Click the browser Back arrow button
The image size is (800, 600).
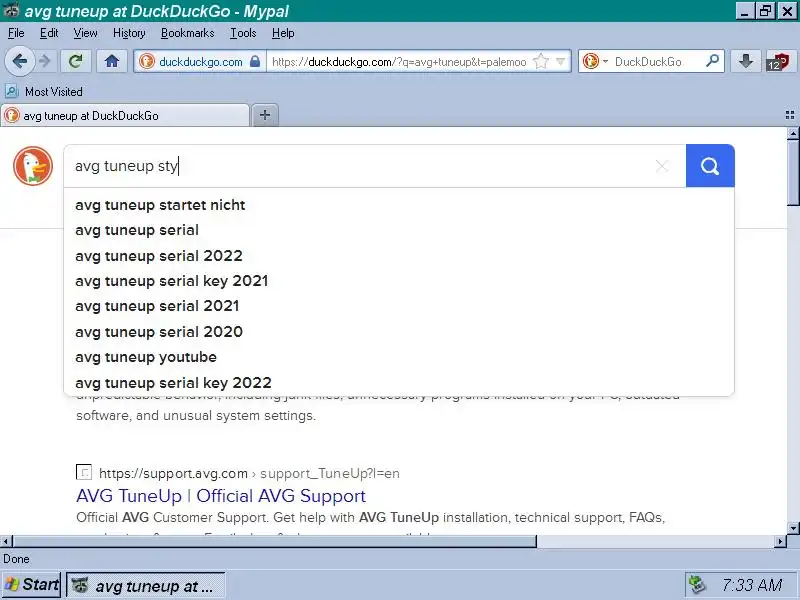point(19,62)
